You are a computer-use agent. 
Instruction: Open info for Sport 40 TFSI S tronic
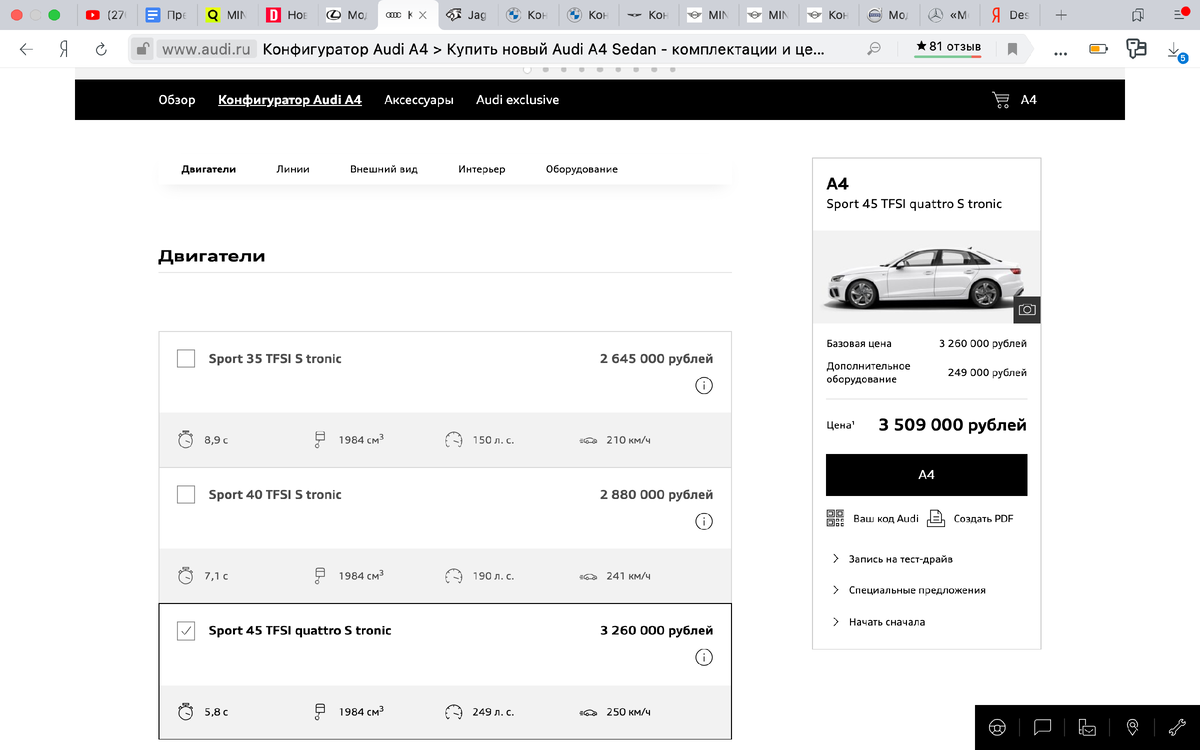coord(703,522)
